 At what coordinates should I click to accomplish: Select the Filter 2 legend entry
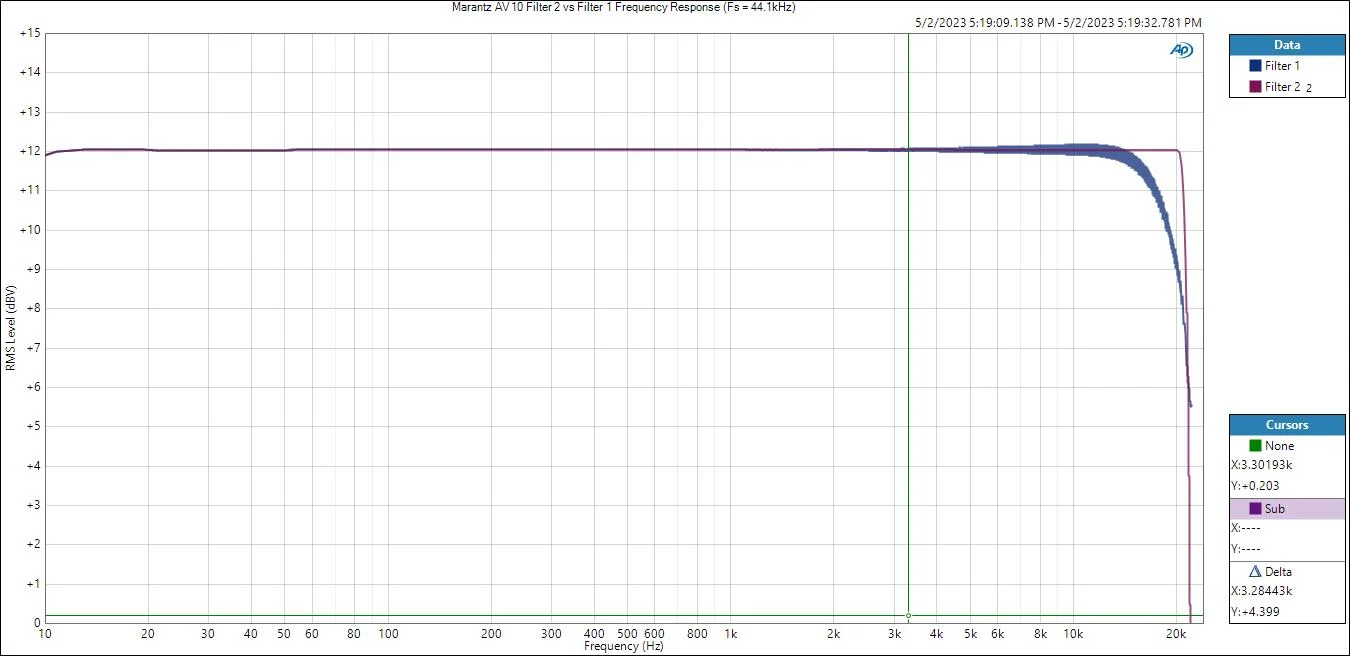[1282, 87]
